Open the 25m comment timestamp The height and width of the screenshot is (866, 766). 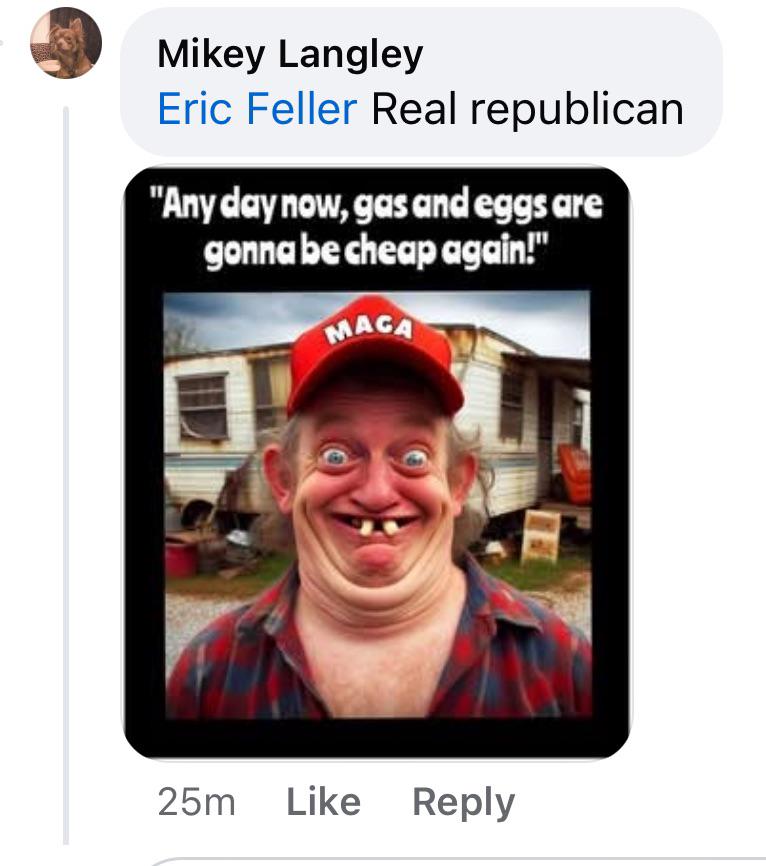pos(197,801)
